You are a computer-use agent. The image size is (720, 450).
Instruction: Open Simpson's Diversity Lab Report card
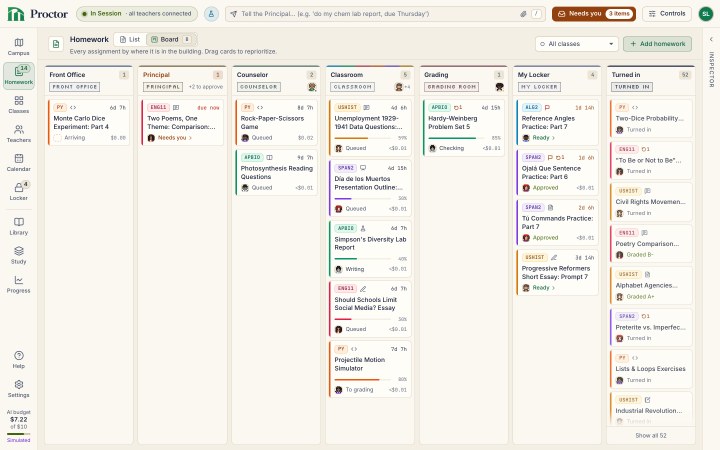click(370, 248)
